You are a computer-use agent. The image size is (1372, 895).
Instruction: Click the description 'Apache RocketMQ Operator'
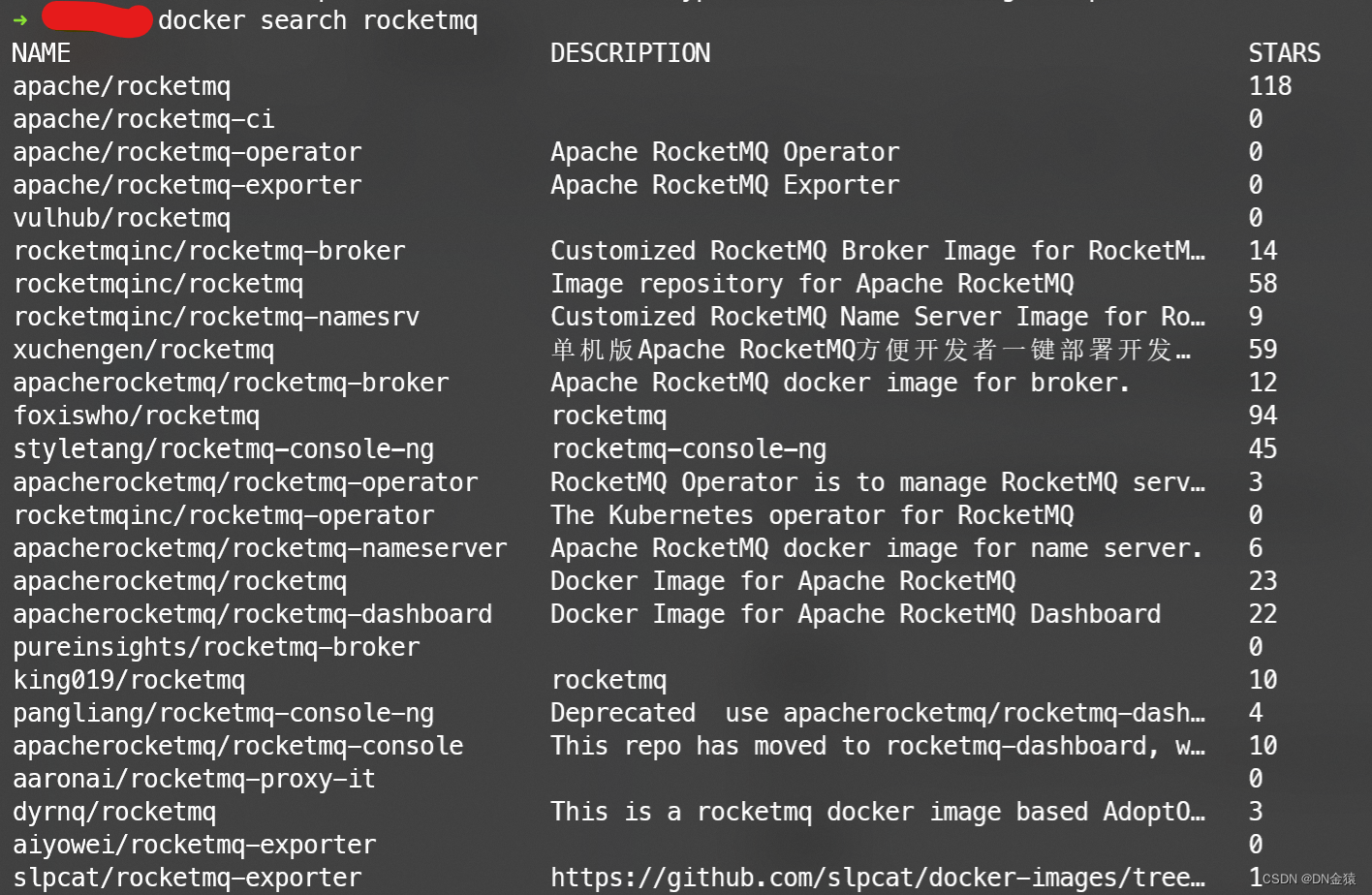725,152
